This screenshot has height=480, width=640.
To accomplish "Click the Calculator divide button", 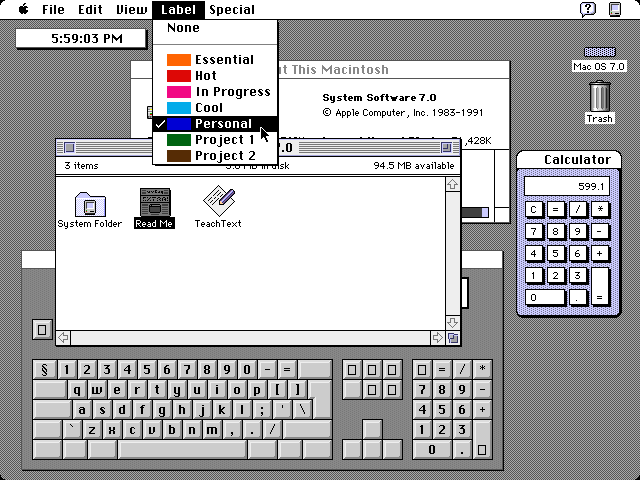I will coord(578,209).
